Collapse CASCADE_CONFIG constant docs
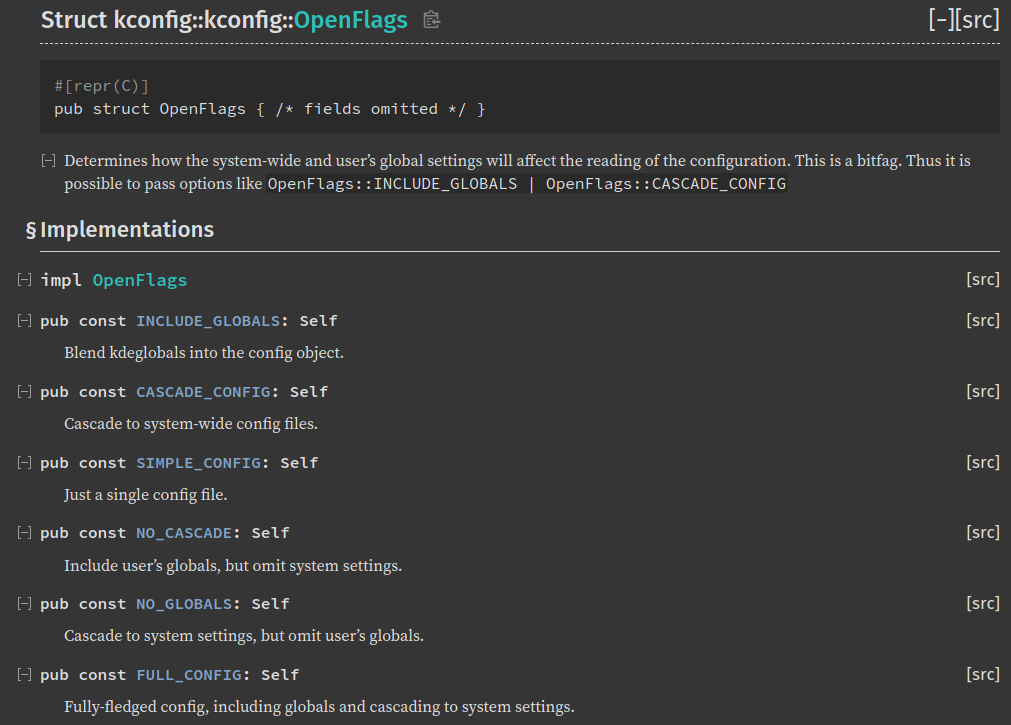The width and height of the screenshot is (1011, 725). point(25,392)
